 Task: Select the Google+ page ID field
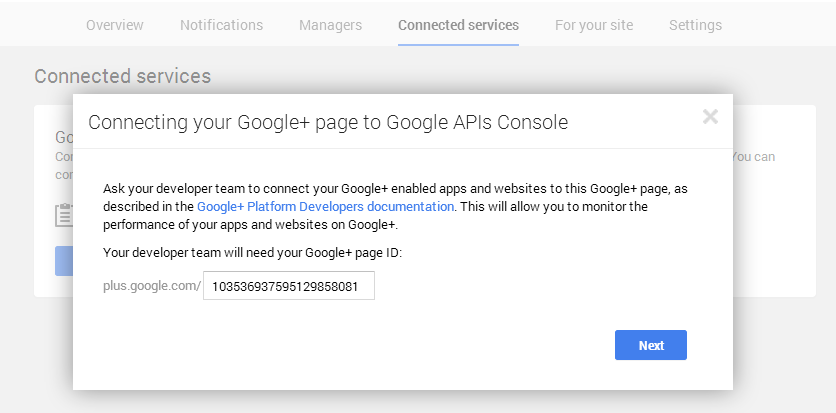pos(289,286)
